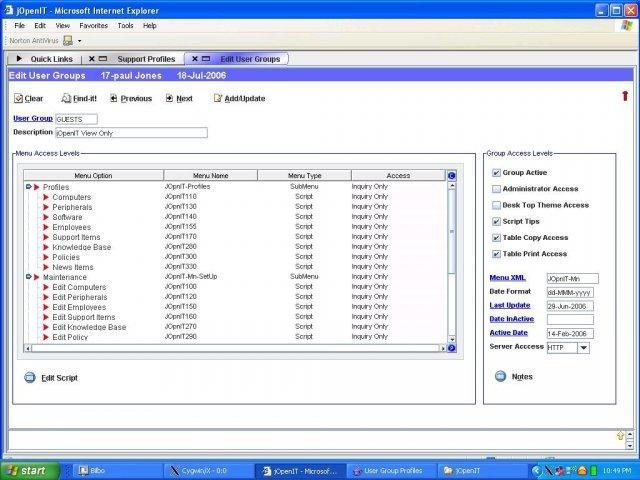Collapse the Profiles submenu tree node
The width and height of the screenshot is (640, 480).
28,187
